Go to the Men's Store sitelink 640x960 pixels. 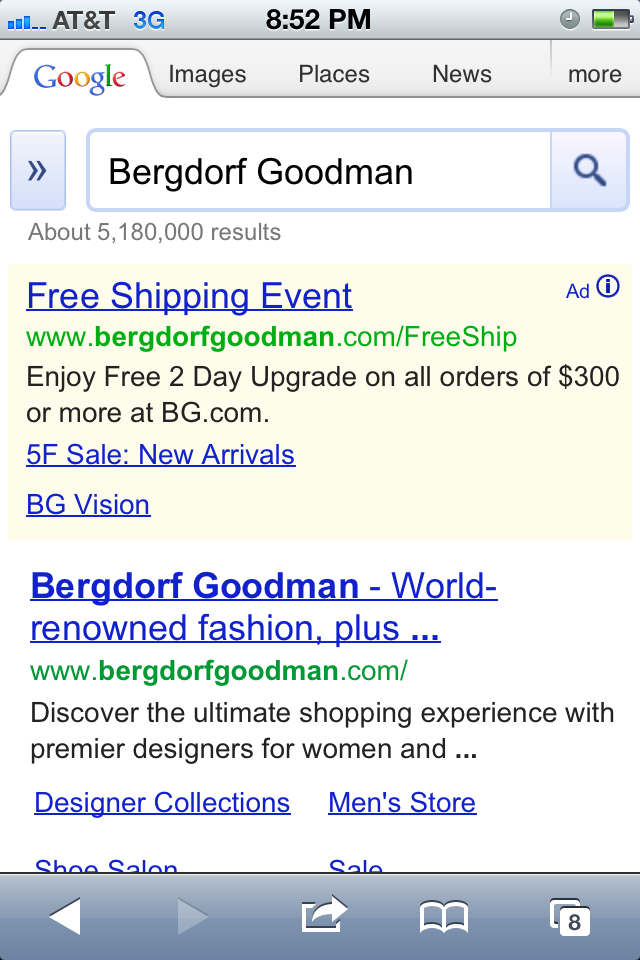pyautogui.click(x=402, y=802)
